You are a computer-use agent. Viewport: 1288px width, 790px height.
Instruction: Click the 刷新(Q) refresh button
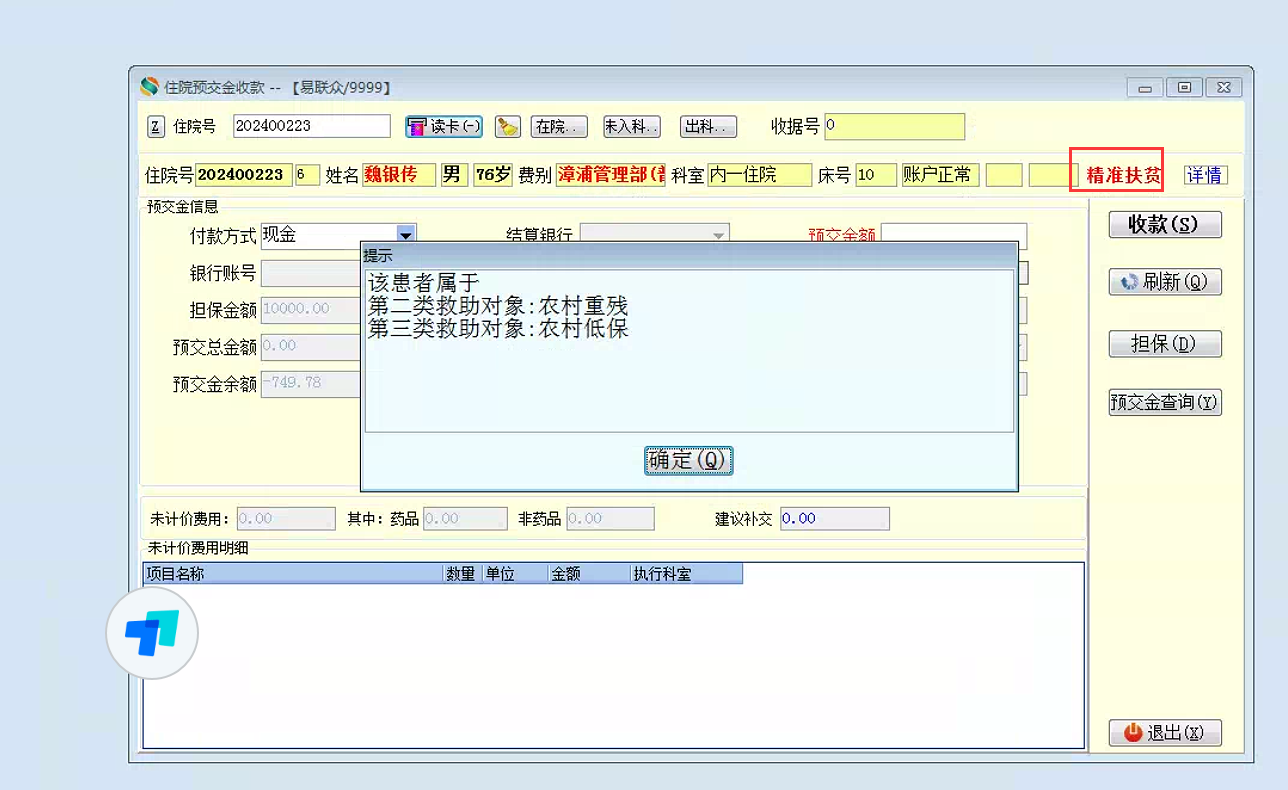point(1165,282)
